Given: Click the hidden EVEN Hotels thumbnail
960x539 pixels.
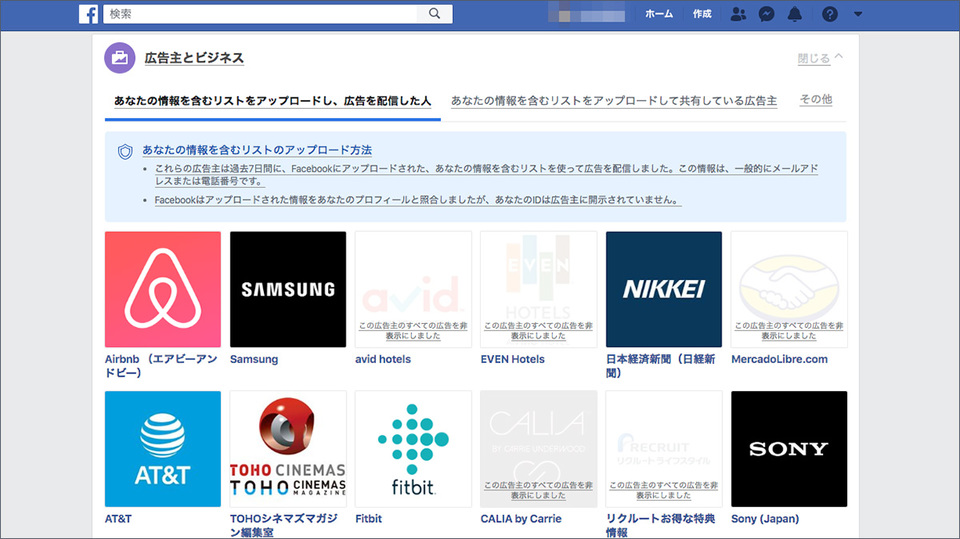Looking at the screenshot, I should click(539, 289).
